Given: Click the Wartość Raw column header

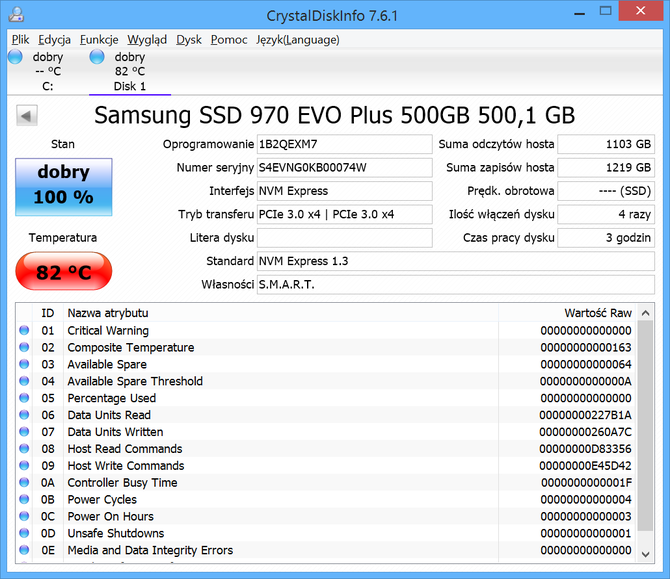Looking at the screenshot, I should click(x=567, y=313).
